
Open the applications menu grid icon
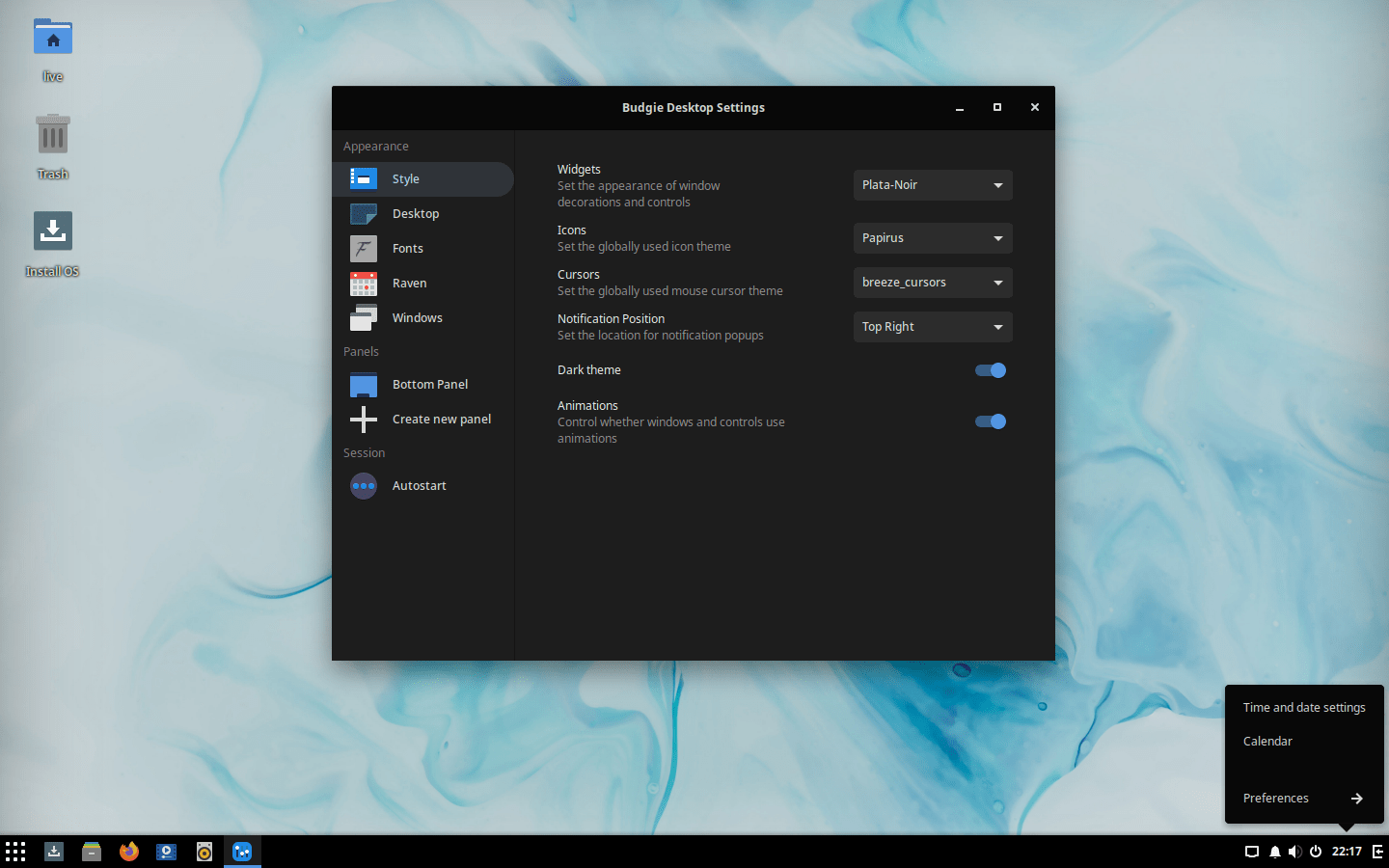coord(15,852)
